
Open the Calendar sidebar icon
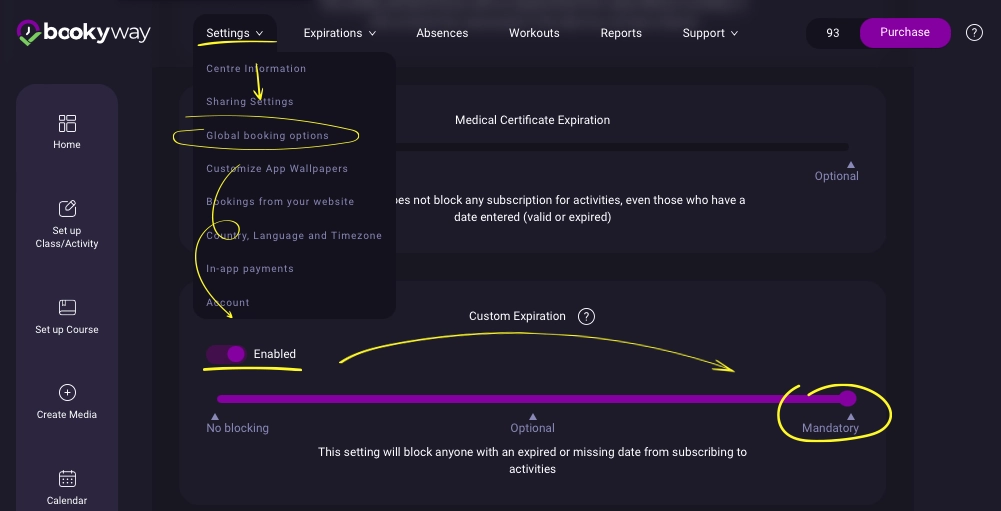[67, 478]
